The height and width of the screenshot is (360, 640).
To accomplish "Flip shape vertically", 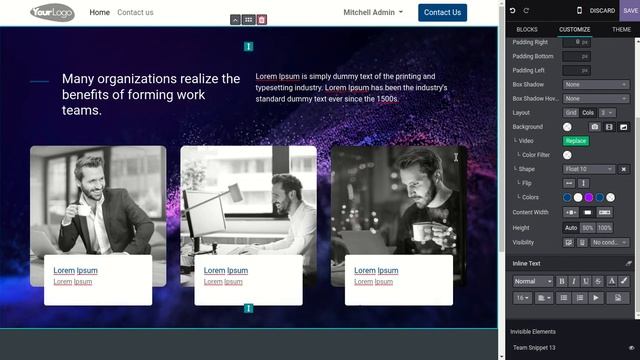I will (583, 183).
